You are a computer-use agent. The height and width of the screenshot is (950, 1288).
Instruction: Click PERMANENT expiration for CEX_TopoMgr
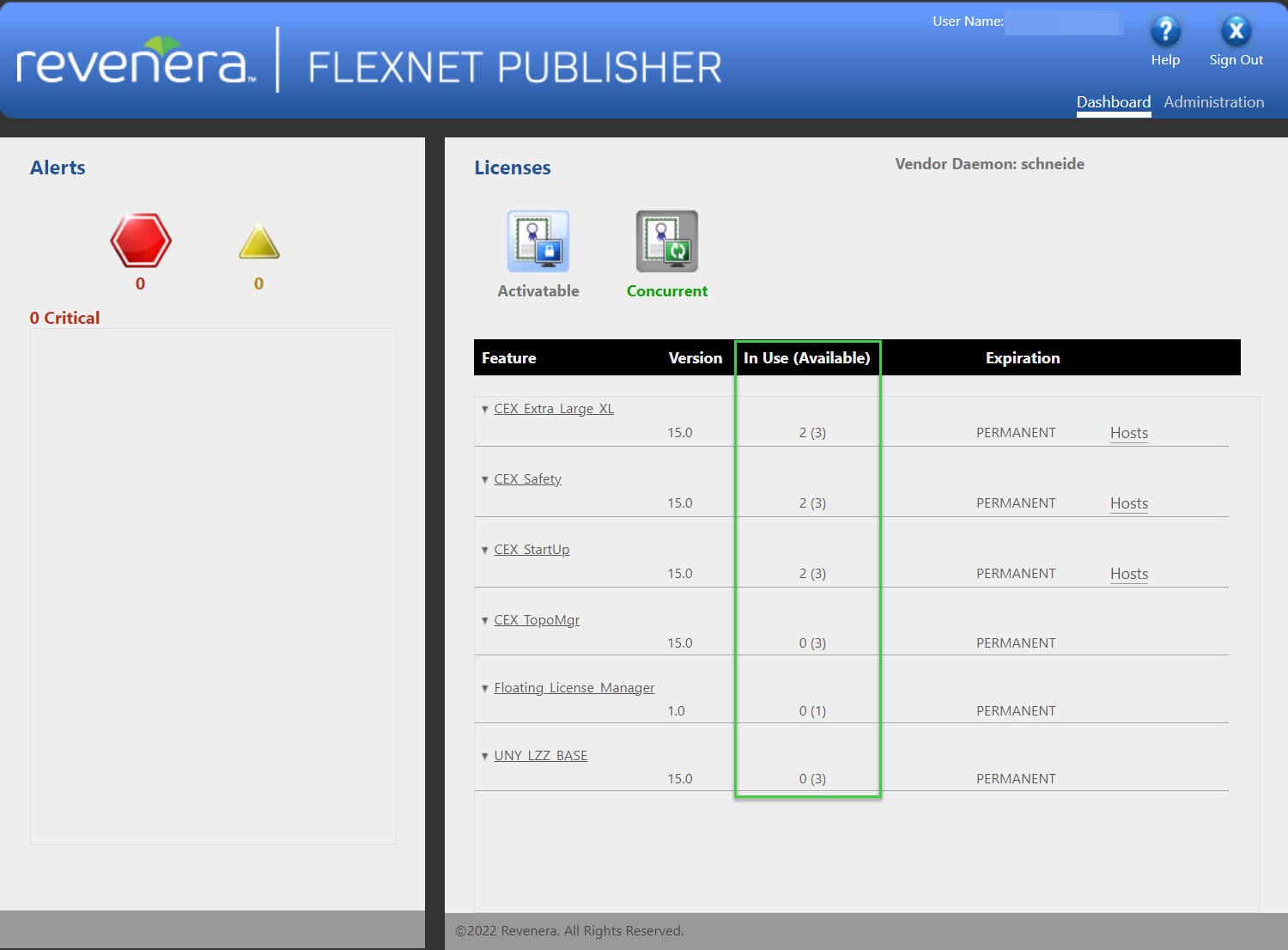(1016, 643)
